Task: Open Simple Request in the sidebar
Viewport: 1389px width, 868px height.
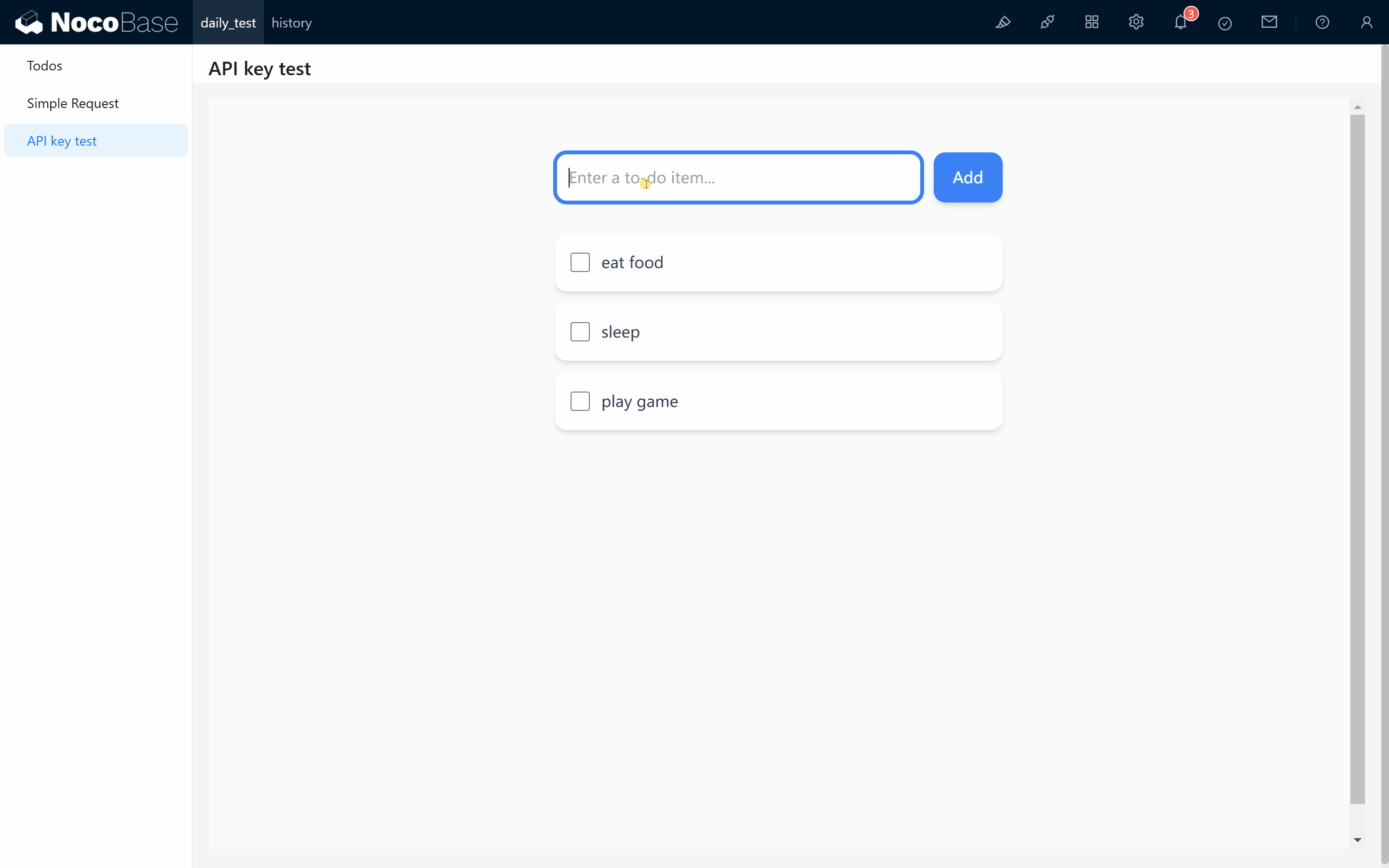Action: click(x=73, y=103)
